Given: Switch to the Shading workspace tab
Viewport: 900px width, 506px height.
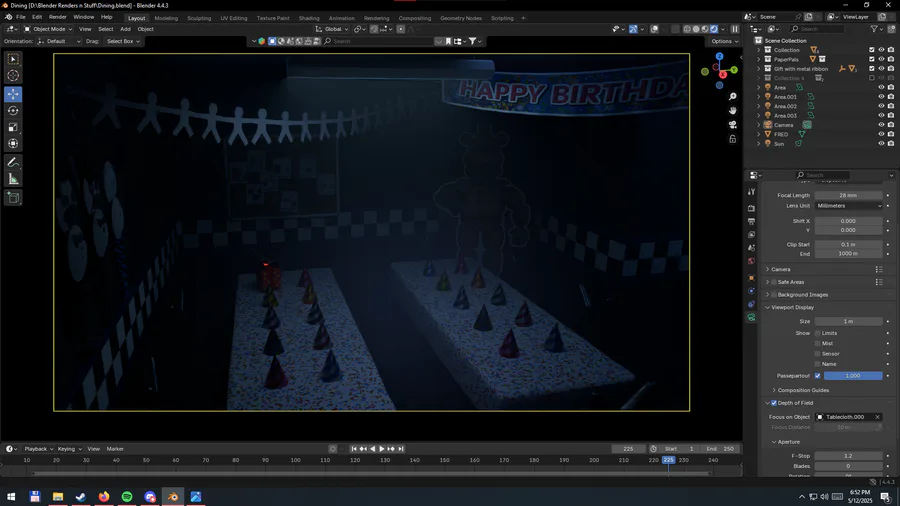Looking at the screenshot, I should tap(309, 18).
